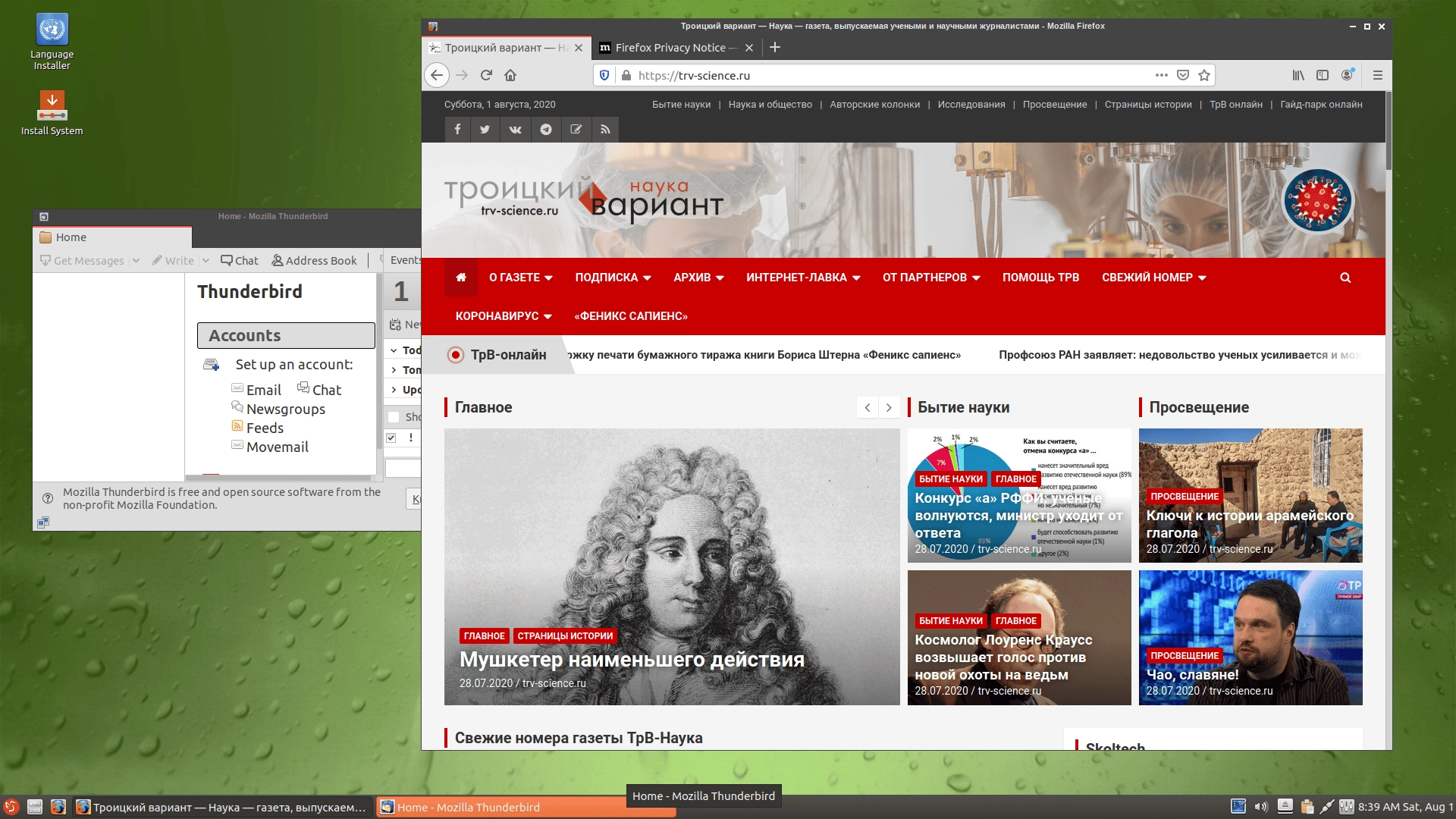Screen dimensions: 1456x819
Task: Open Бытие науки top link
Action: click(x=681, y=105)
